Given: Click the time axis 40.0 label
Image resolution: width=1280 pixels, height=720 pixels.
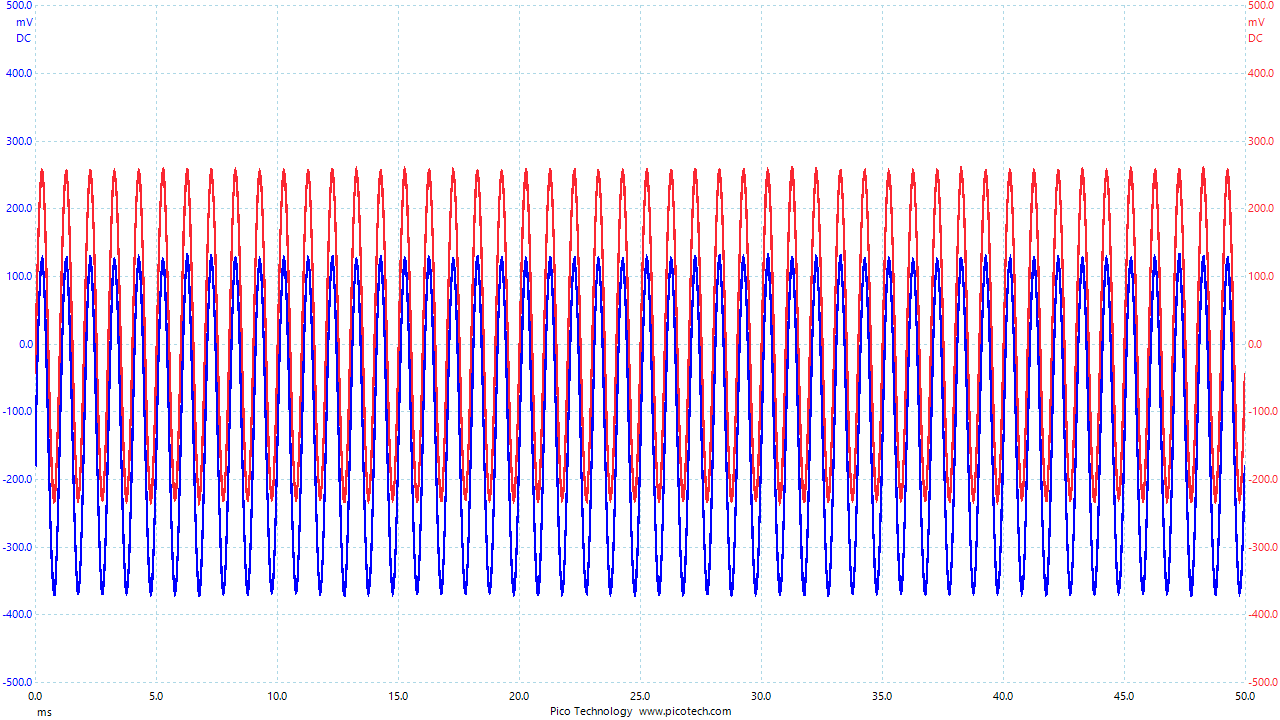Looking at the screenshot, I should coord(1003,696).
